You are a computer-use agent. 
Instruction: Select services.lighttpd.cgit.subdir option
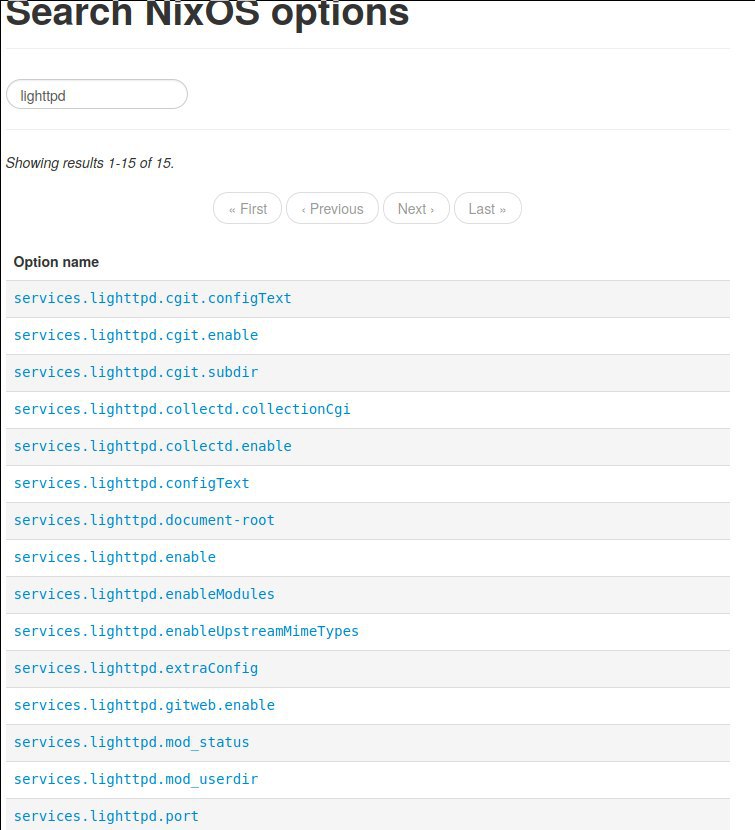coord(136,373)
